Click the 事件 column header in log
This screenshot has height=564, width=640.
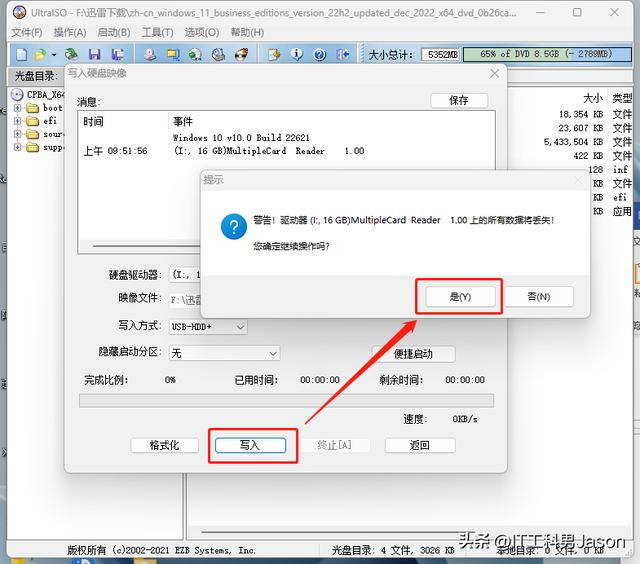coord(183,122)
